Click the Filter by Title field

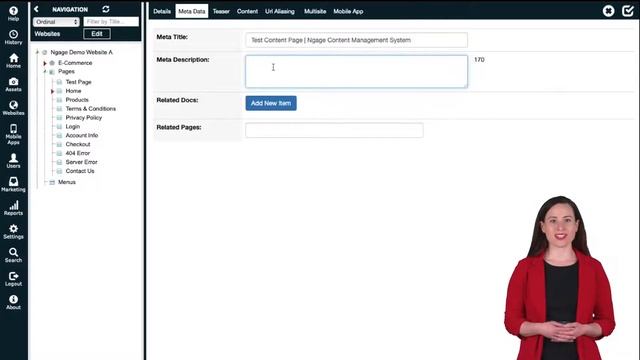[111, 22]
